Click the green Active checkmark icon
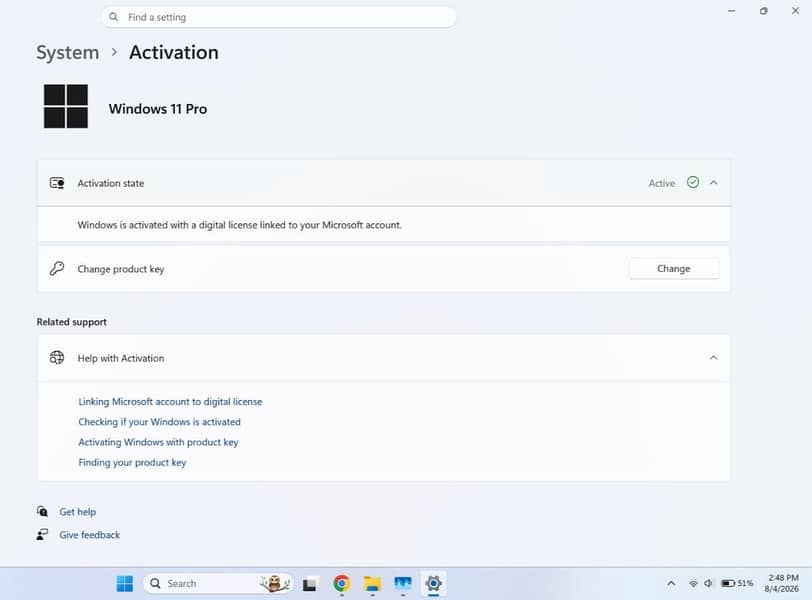The height and width of the screenshot is (600, 812). 693,182
